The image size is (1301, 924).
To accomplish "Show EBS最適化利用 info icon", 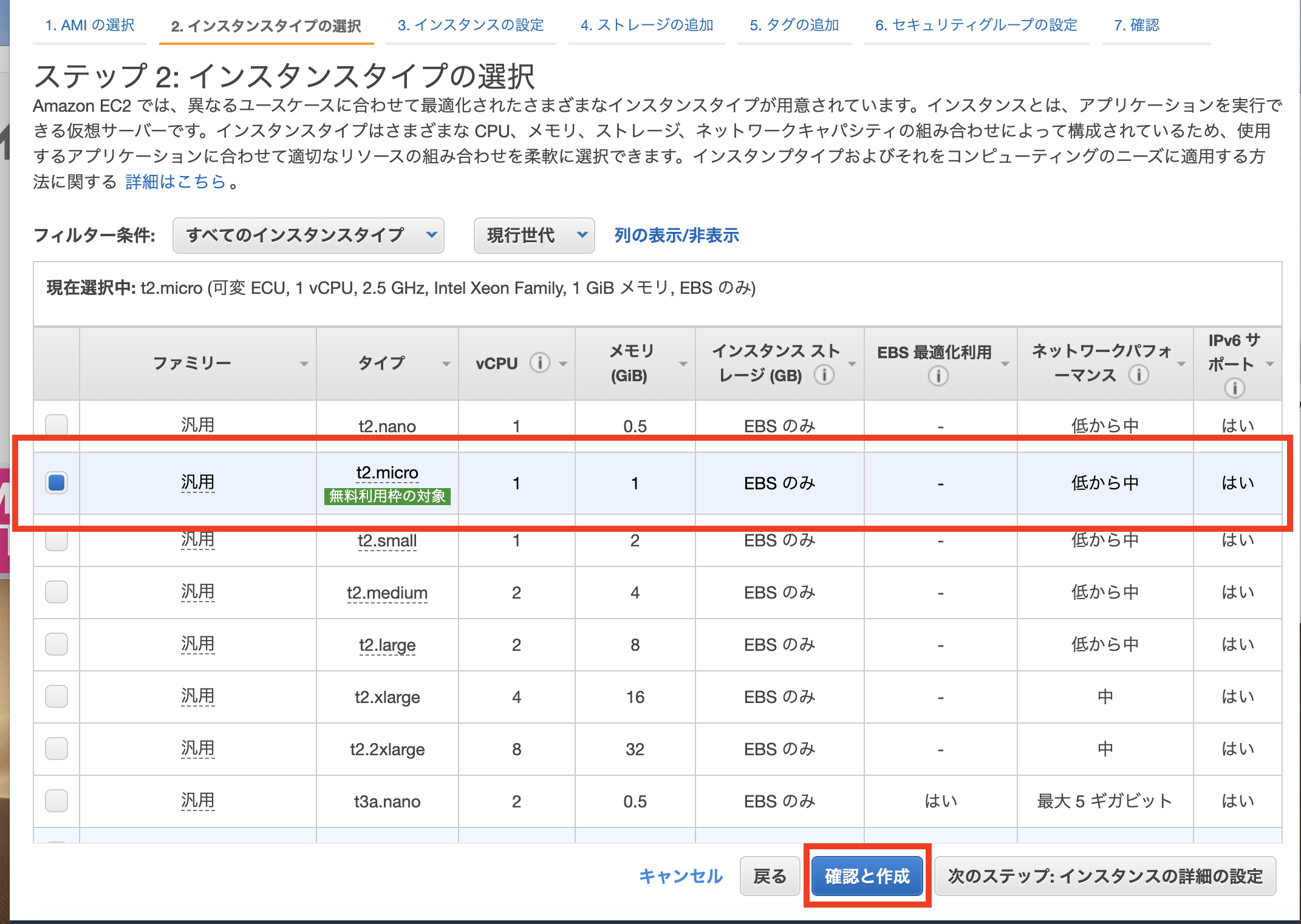I will click(938, 376).
